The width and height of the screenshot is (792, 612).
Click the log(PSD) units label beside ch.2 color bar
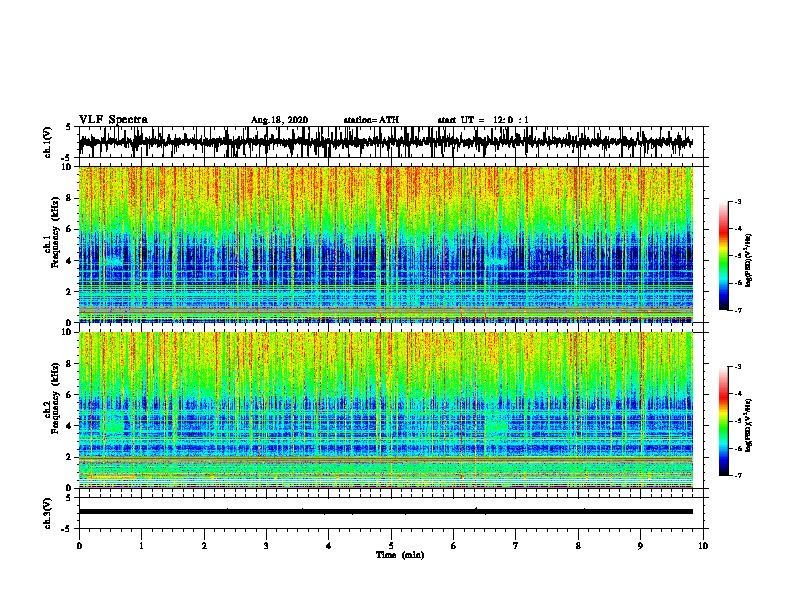pos(749,425)
